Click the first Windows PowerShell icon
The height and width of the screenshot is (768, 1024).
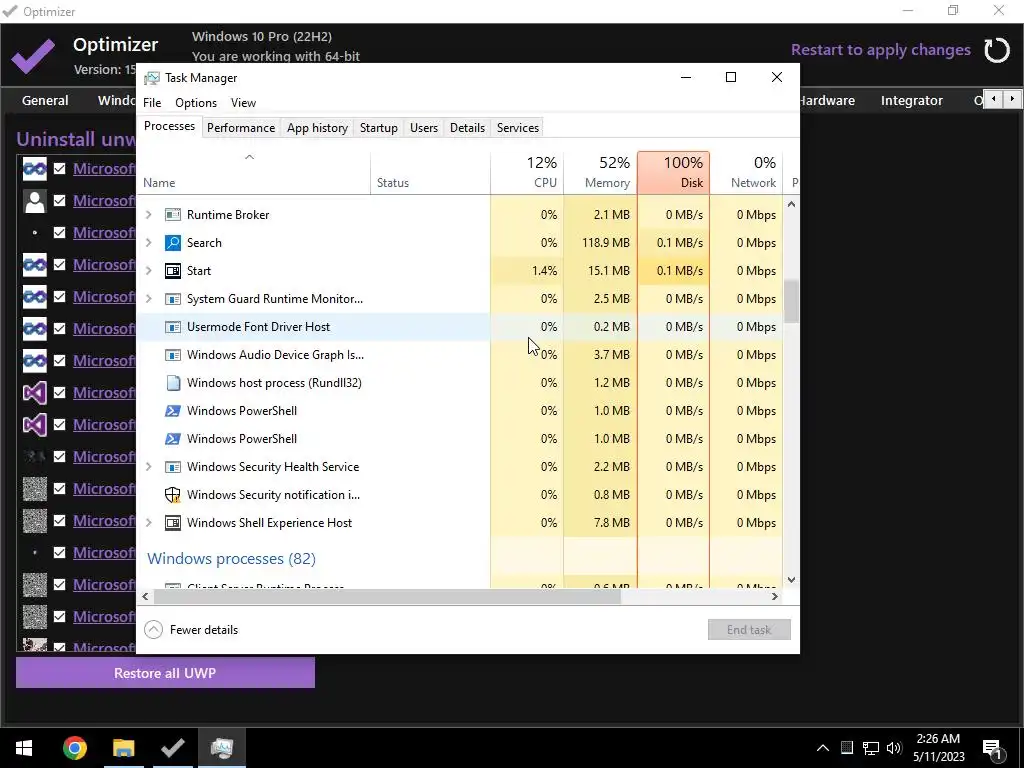coord(172,411)
